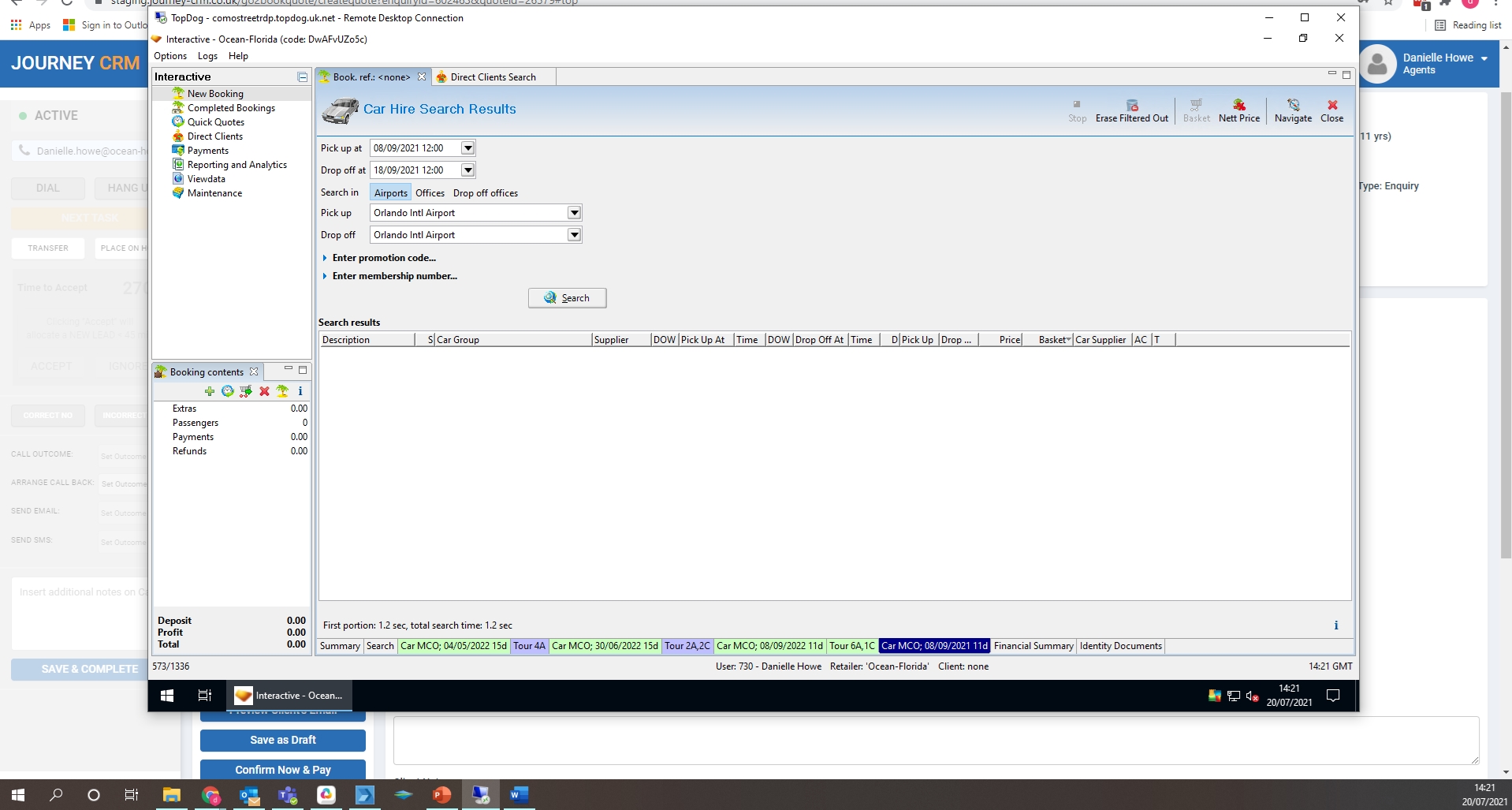Open the Logs menu
The height and width of the screenshot is (810, 1512).
[x=207, y=56]
